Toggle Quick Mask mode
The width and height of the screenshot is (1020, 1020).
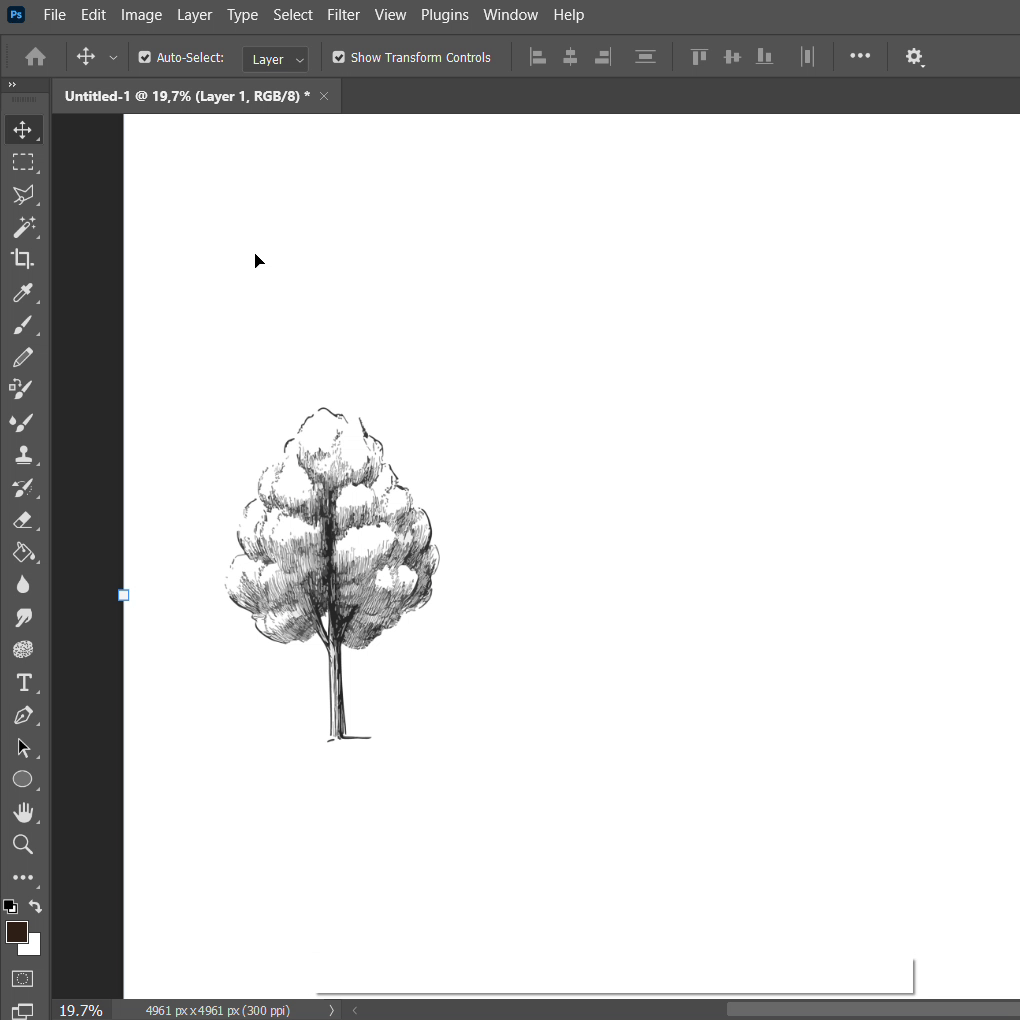22,978
